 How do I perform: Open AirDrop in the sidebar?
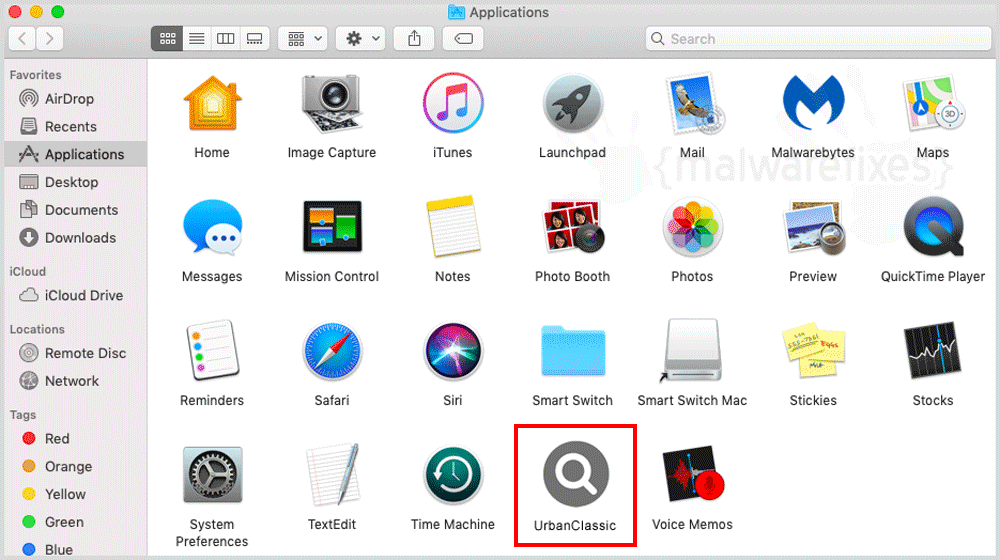(75, 99)
